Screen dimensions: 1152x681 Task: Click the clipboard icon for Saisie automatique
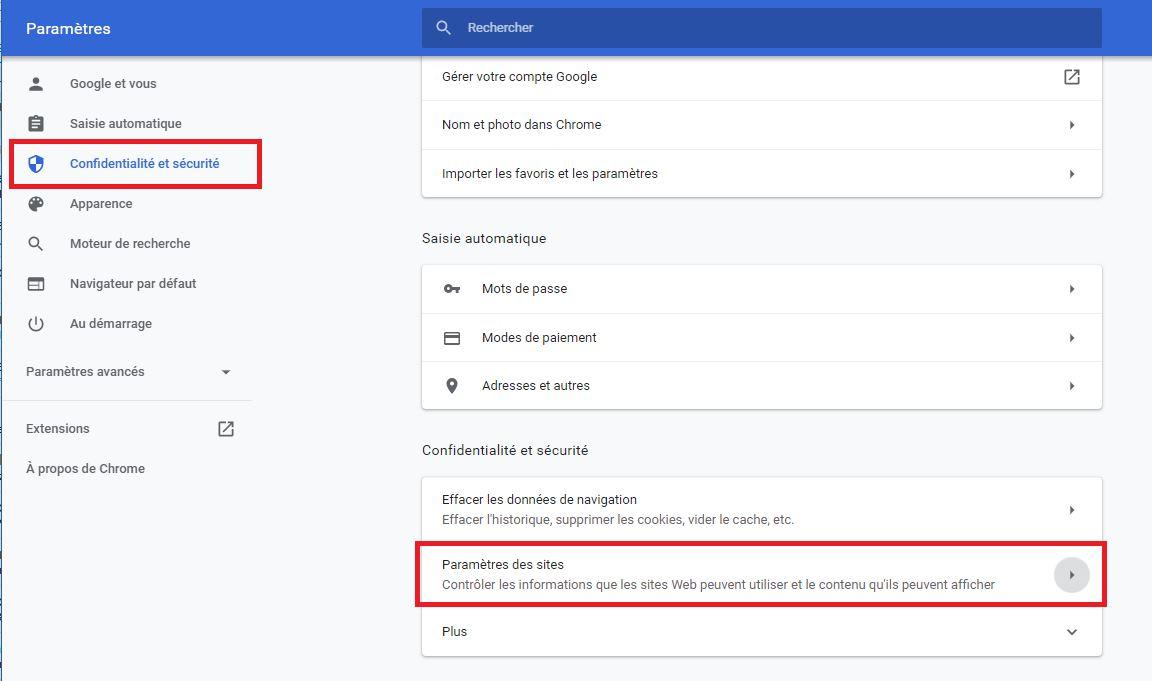(x=35, y=123)
